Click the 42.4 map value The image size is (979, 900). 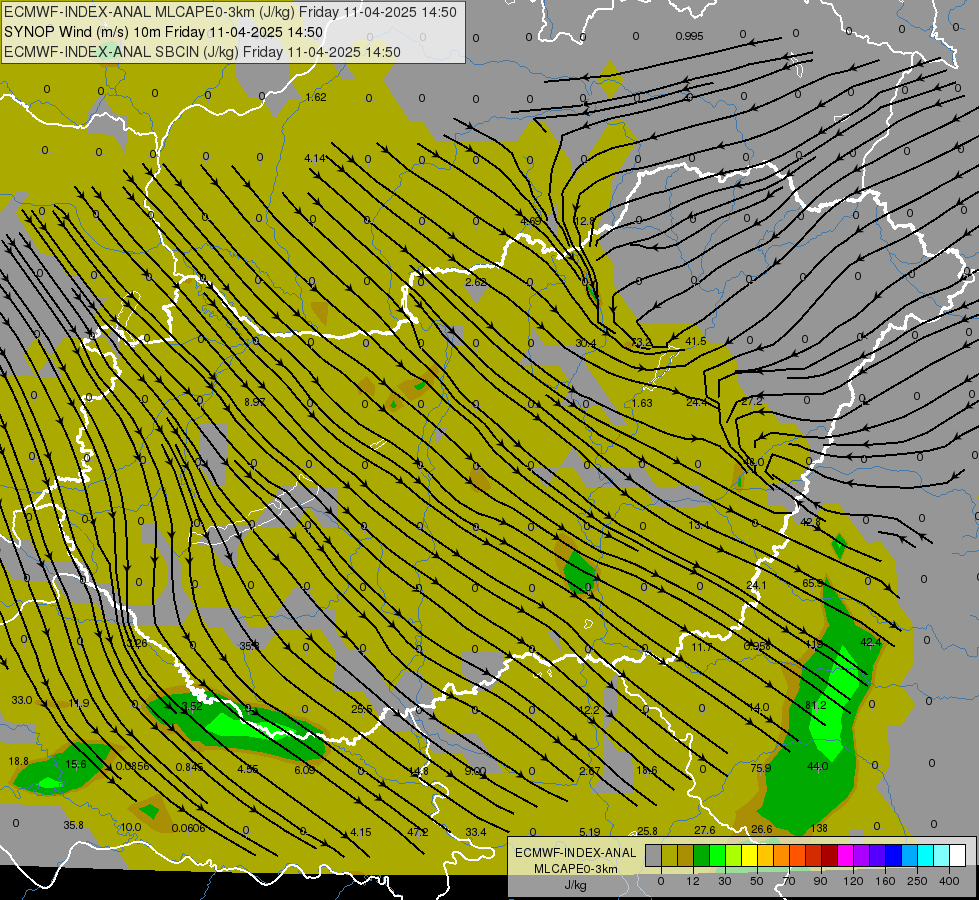coord(870,642)
